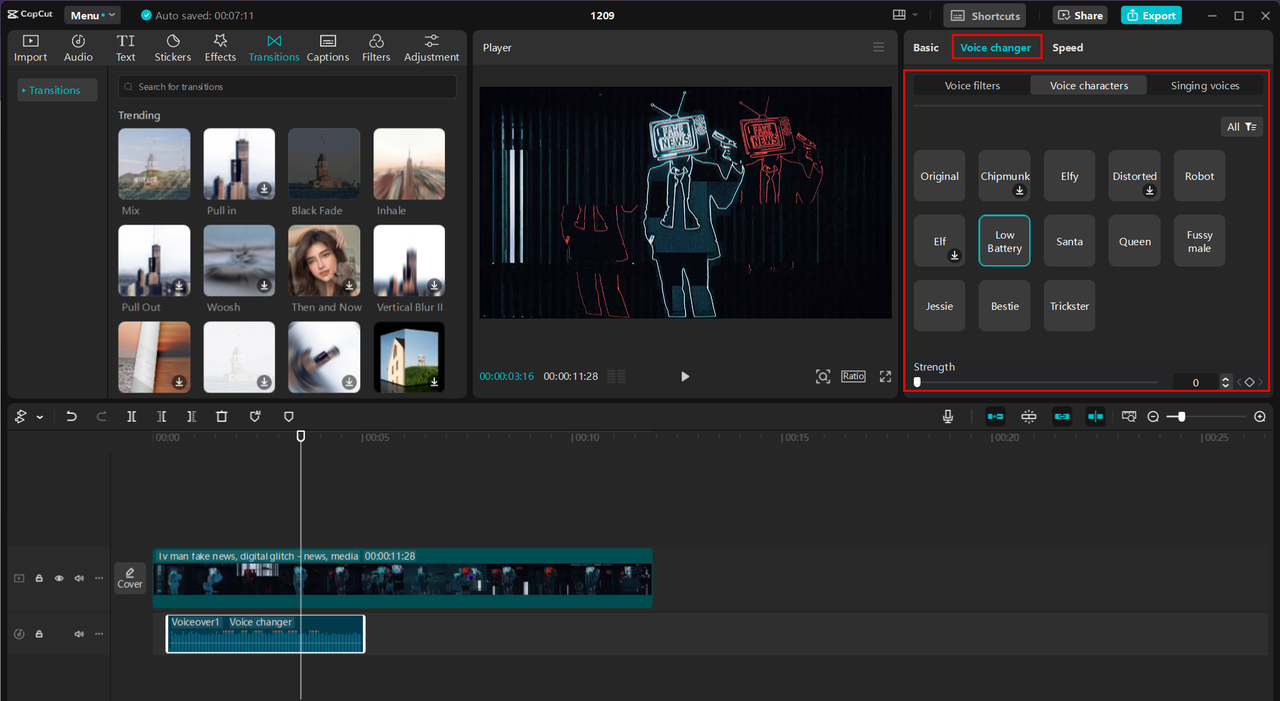
Task: Switch to the Basic tab
Action: [926, 47]
